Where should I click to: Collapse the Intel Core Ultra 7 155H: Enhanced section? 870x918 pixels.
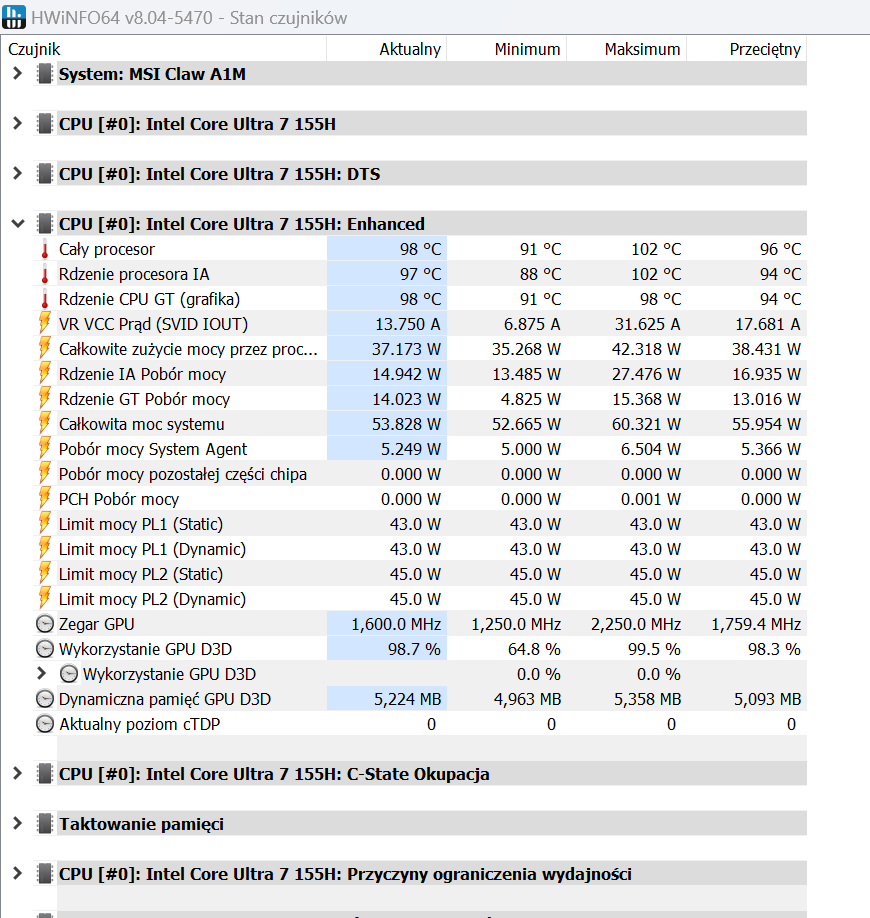coord(17,224)
